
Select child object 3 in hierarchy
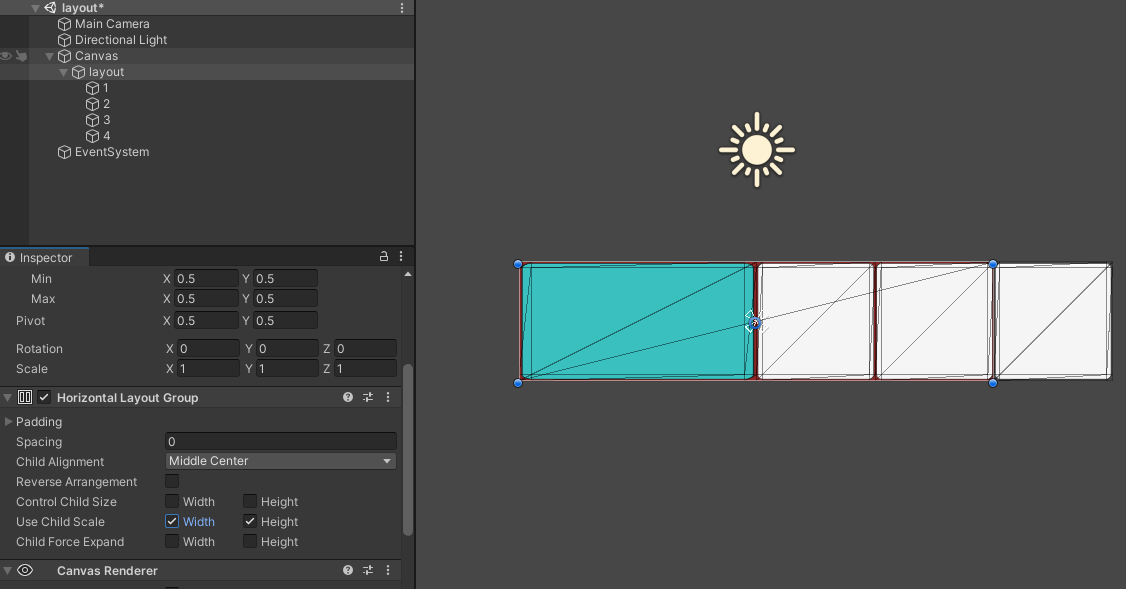[x=106, y=120]
